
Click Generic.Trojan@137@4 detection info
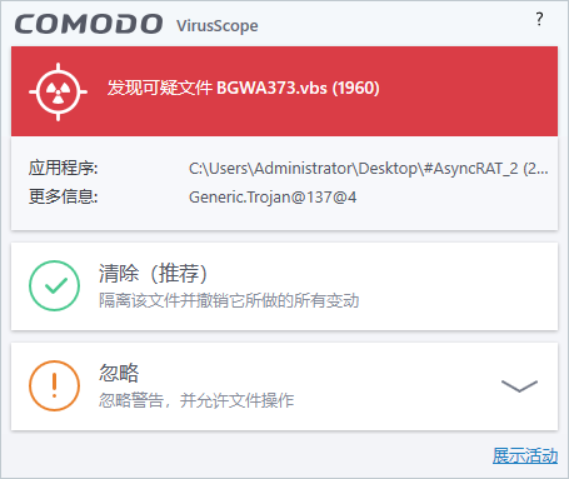[273, 197]
